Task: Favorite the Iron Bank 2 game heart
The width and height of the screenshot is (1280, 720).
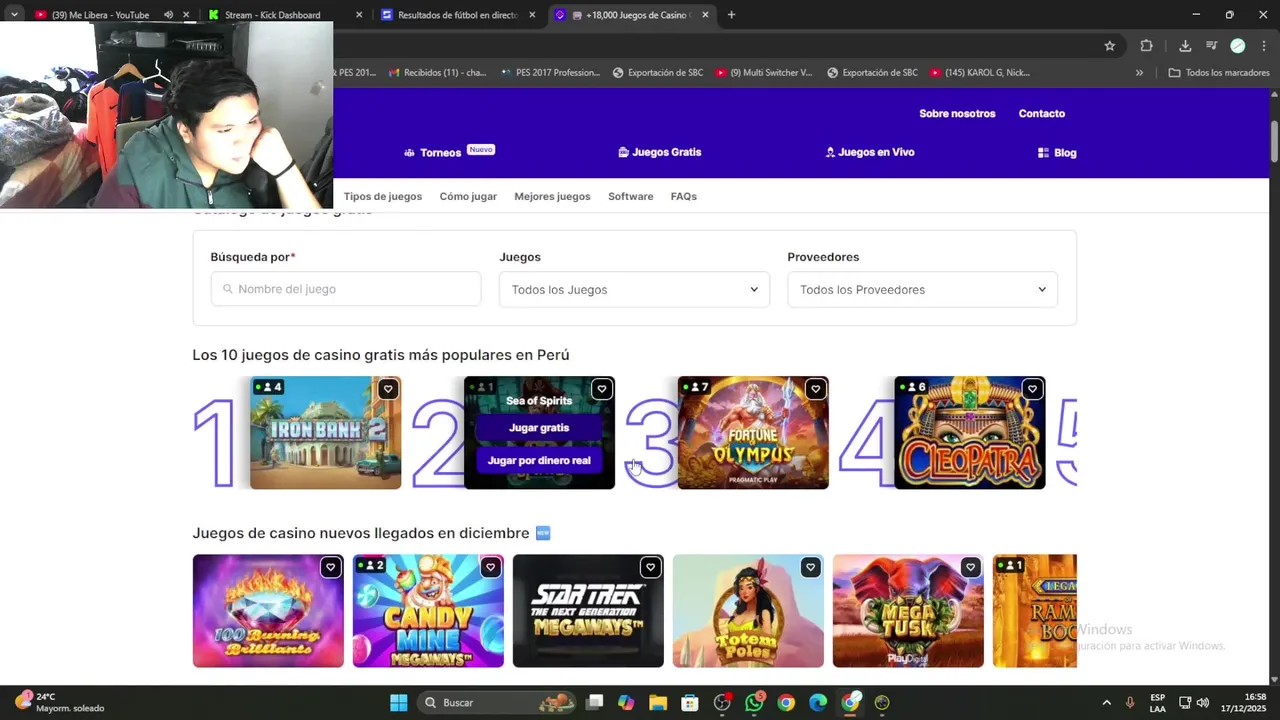Action: (x=388, y=389)
